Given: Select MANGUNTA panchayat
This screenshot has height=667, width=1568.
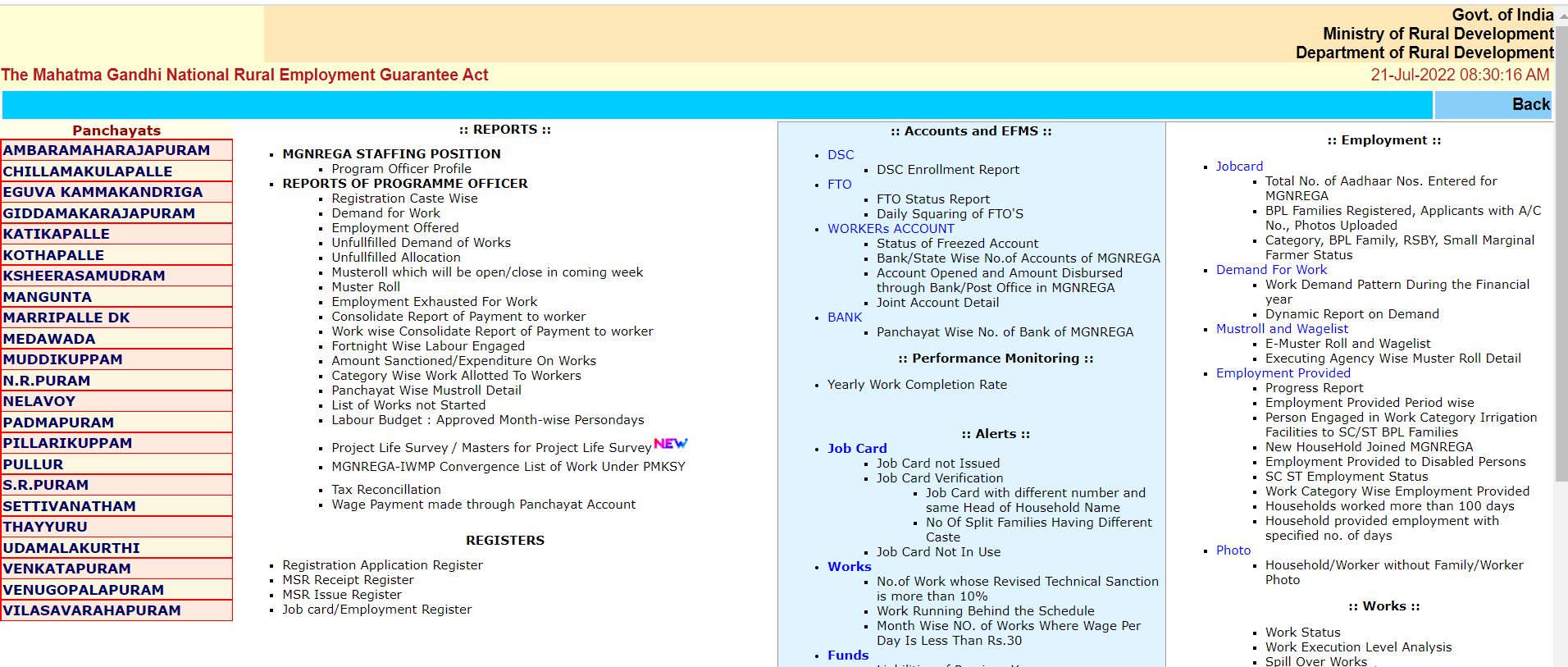Looking at the screenshot, I should pyautogui.click(x=48, y=297).
